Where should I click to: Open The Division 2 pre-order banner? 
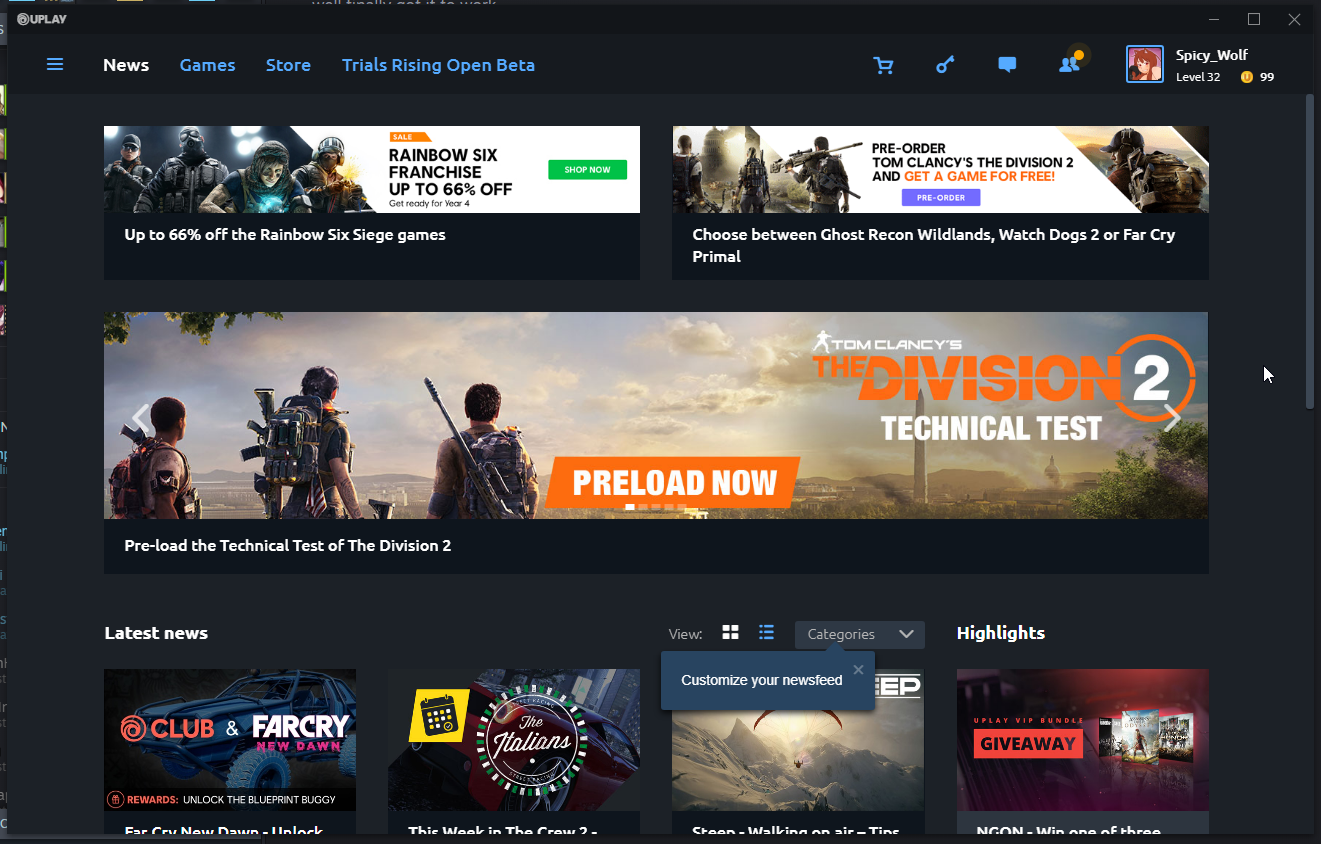(x=941, y=169)
